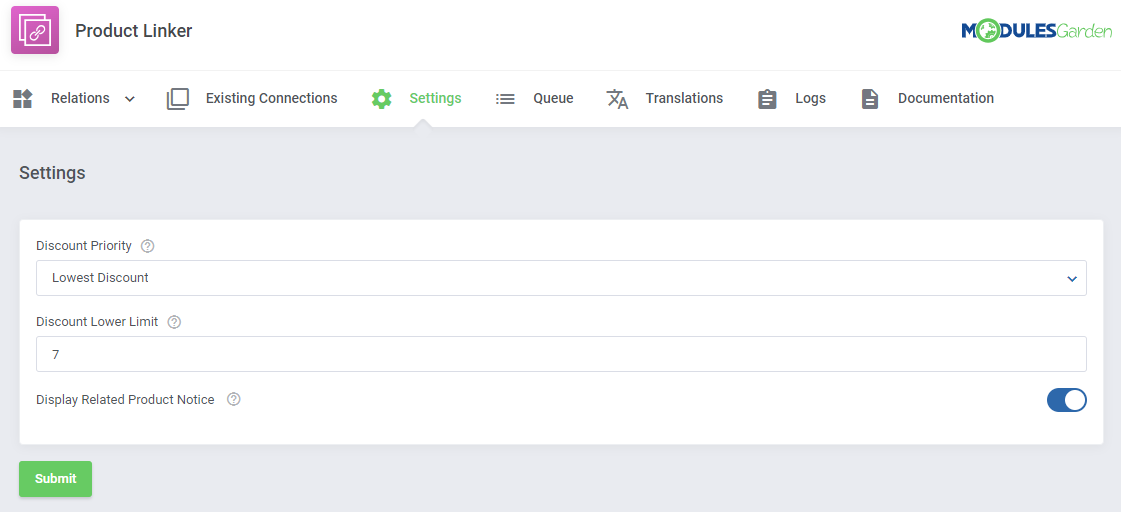Click the Translations language icon

(x=617, y=99)
